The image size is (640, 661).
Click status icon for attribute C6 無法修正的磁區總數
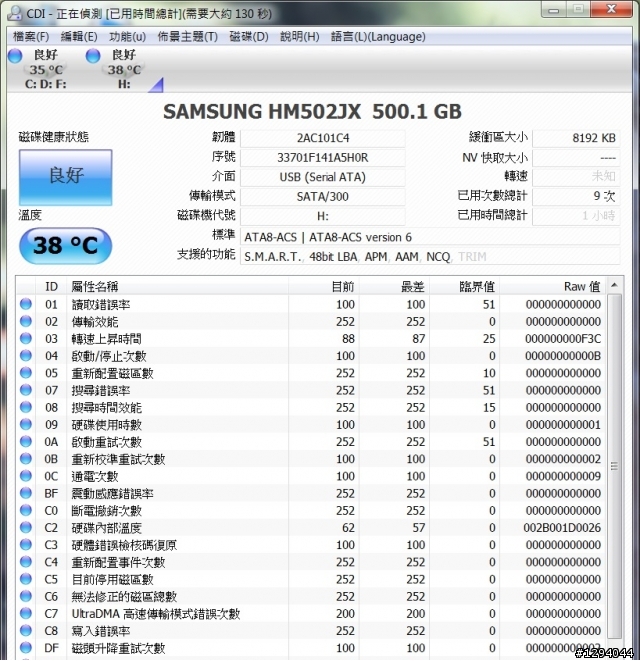pyautogui.click(x=26, y=596)
